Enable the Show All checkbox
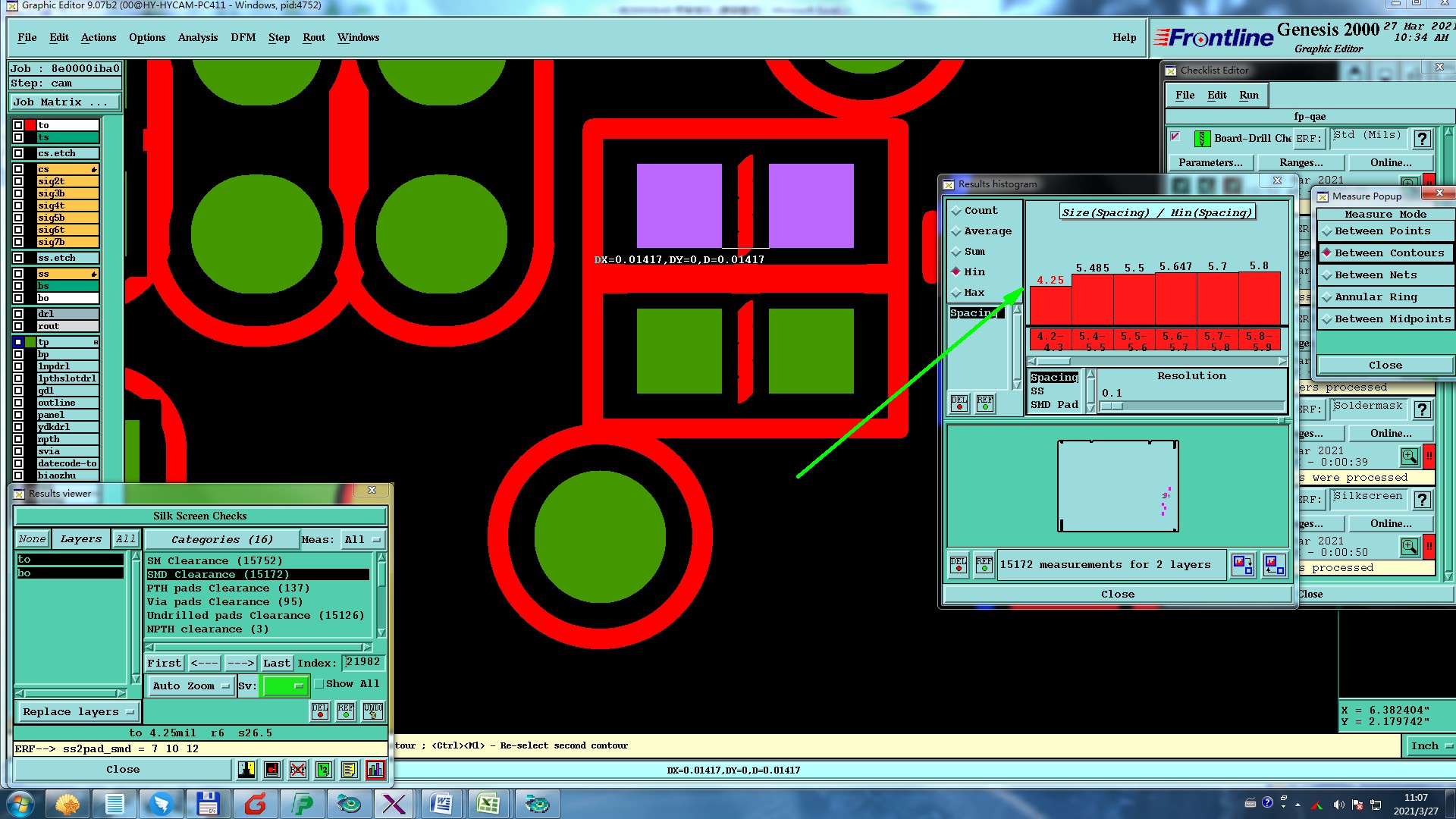The height and width of the screenshot is (819, 1456). pos(320,684)
